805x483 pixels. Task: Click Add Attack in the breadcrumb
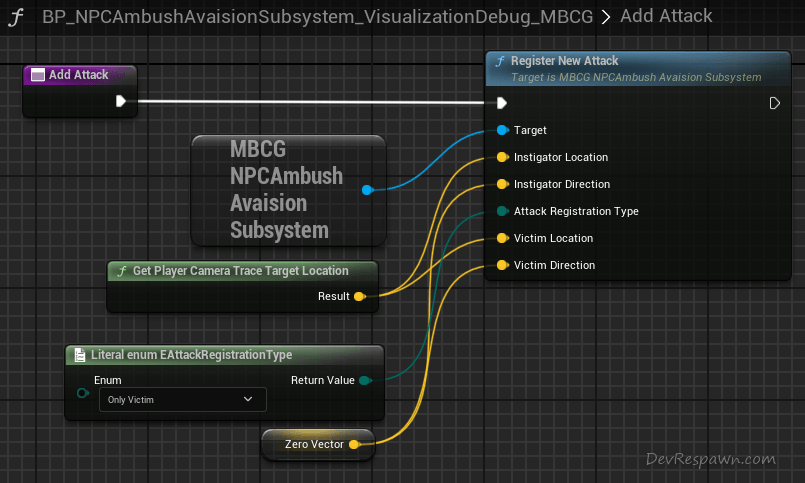pyautogui.click(x=666, y=16)
